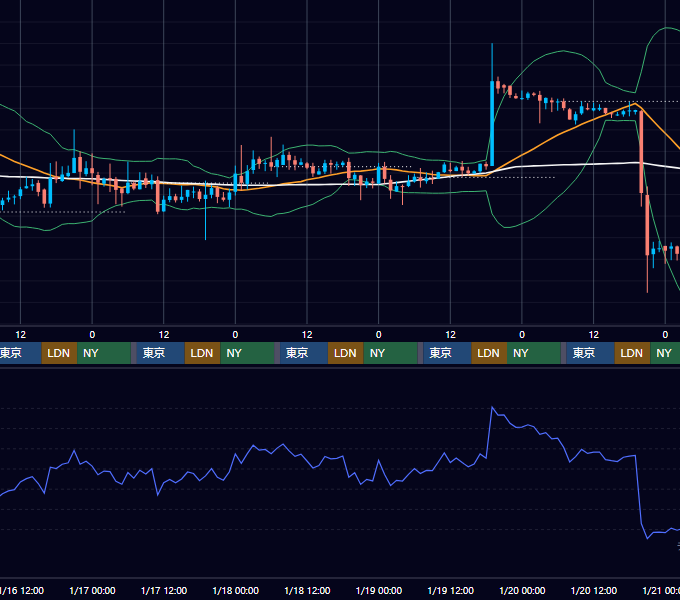Select the LDN session block for 1/16
This screenshot has height=600, width=680.
coord(59,353)
